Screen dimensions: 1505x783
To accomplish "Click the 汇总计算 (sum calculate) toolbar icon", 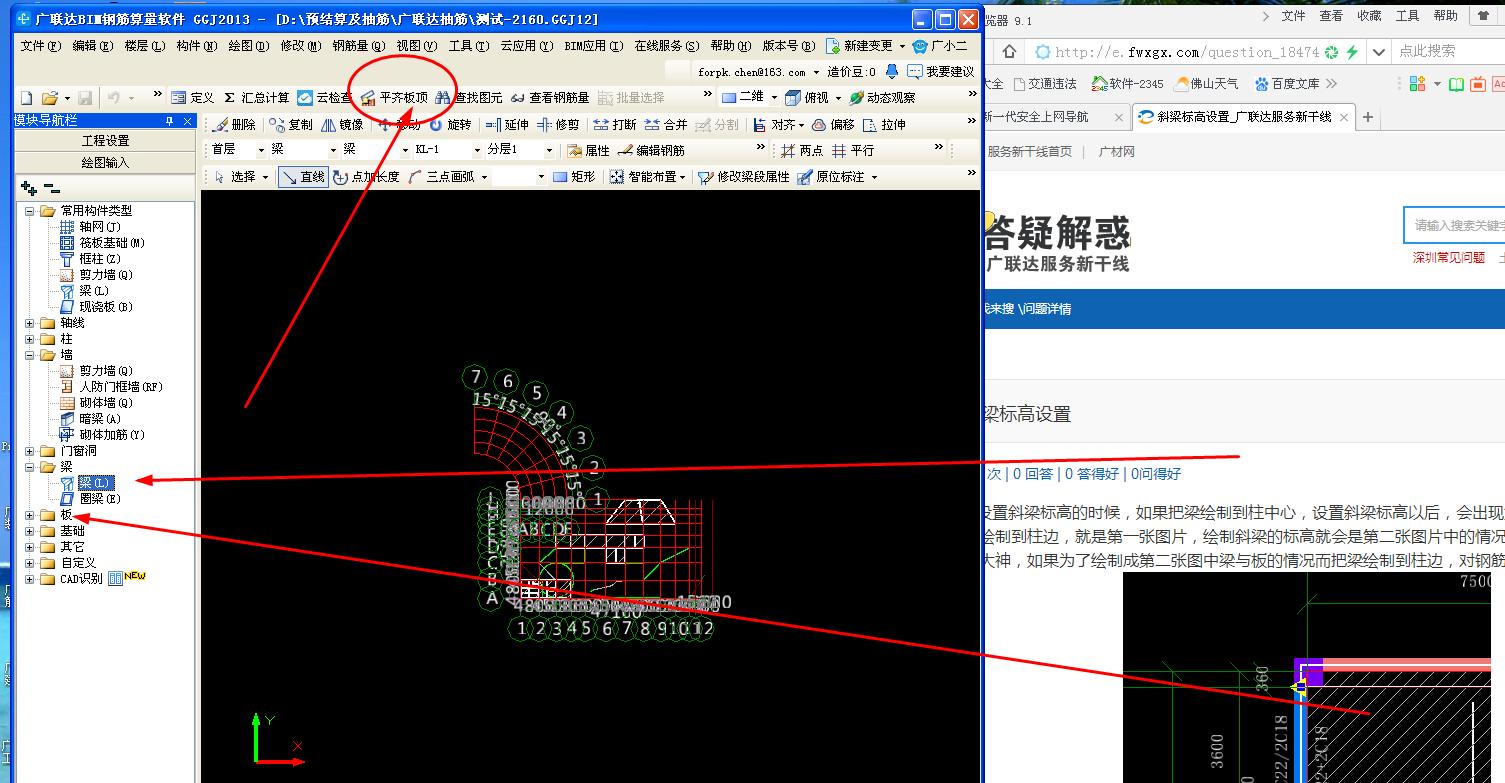I will pyautogui.click(x=256, y=98).
